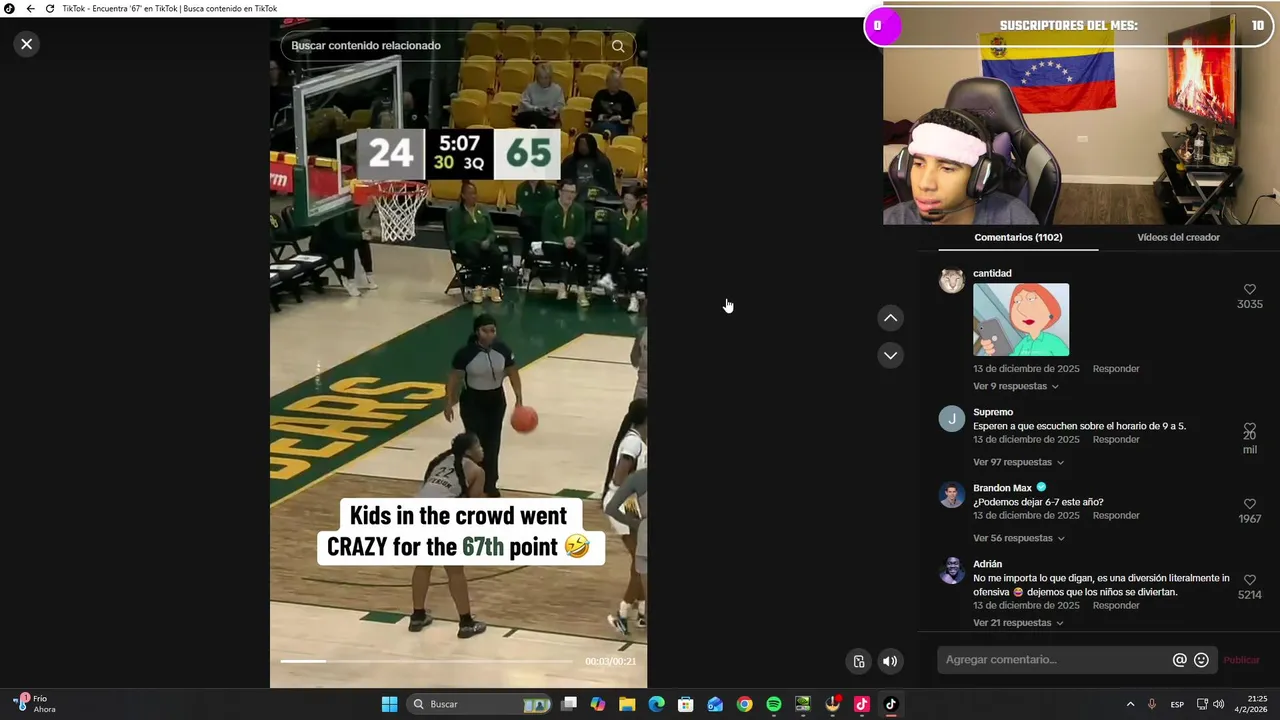Open cantidad's profile avatar
Image resolution: width=1280 pixels, height=720 pixels.
[951, 281]
